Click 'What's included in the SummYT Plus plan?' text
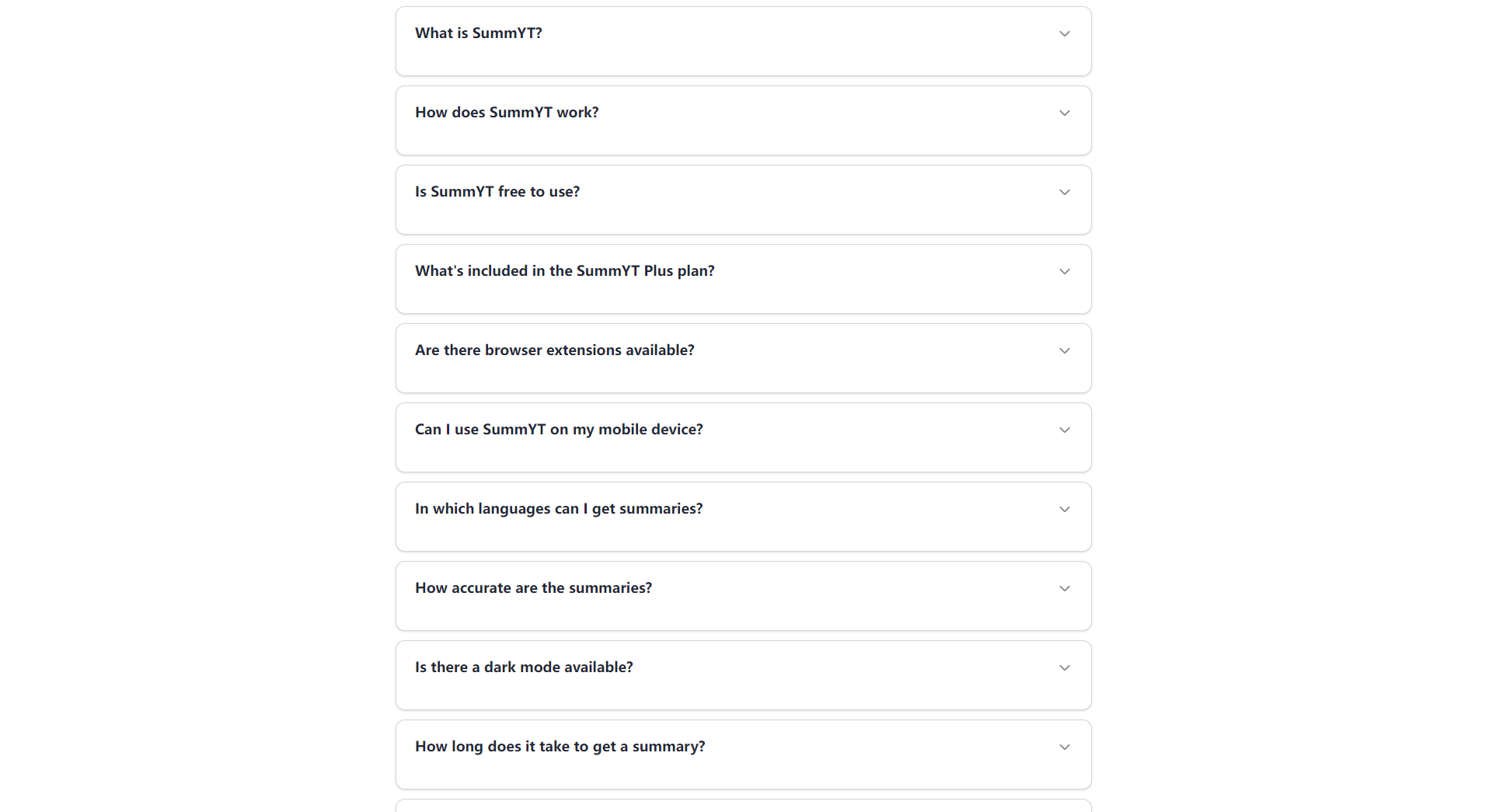1489x812 pixels. click(564, 271)
